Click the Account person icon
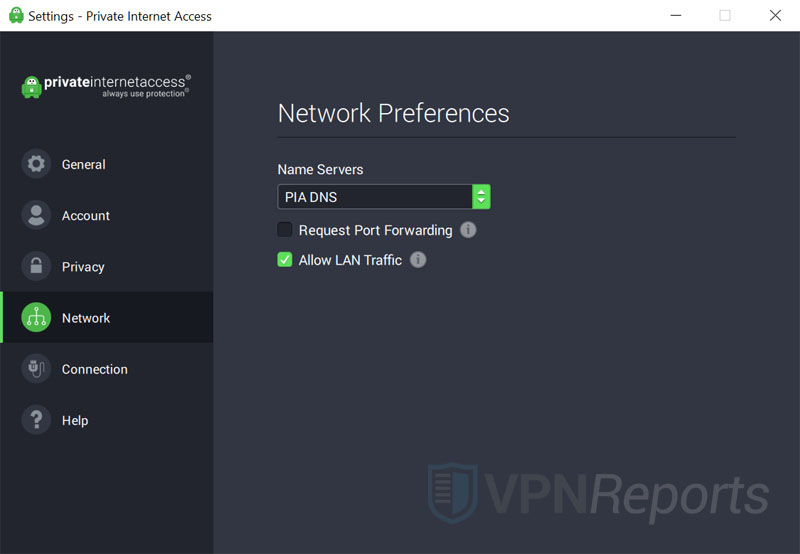Screen dimensions: 800x554 [36, 215]
